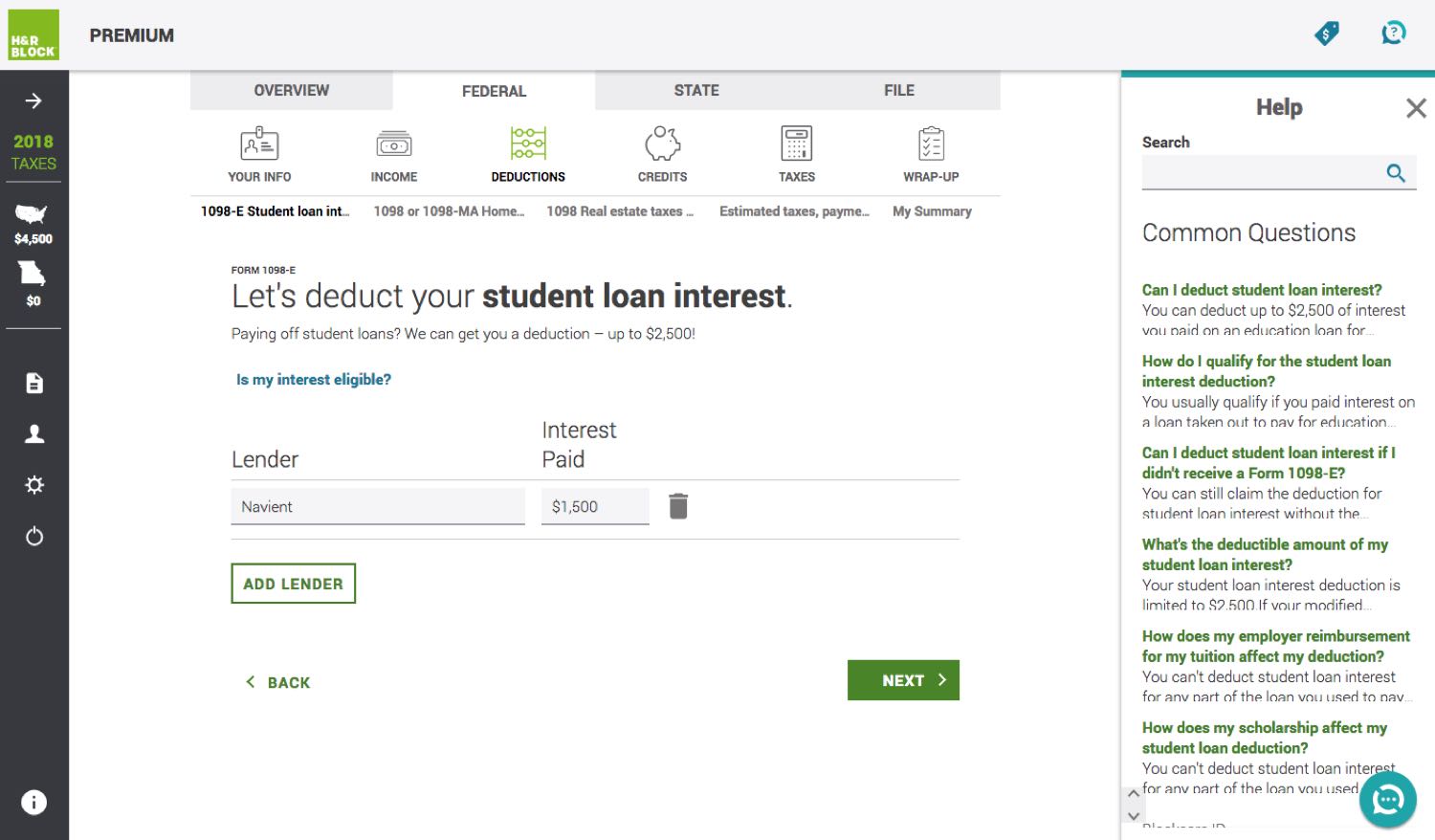The height and width of the screenshot is (840, 1435).
Task: Close the Help panel
Action: (1416, 108)
